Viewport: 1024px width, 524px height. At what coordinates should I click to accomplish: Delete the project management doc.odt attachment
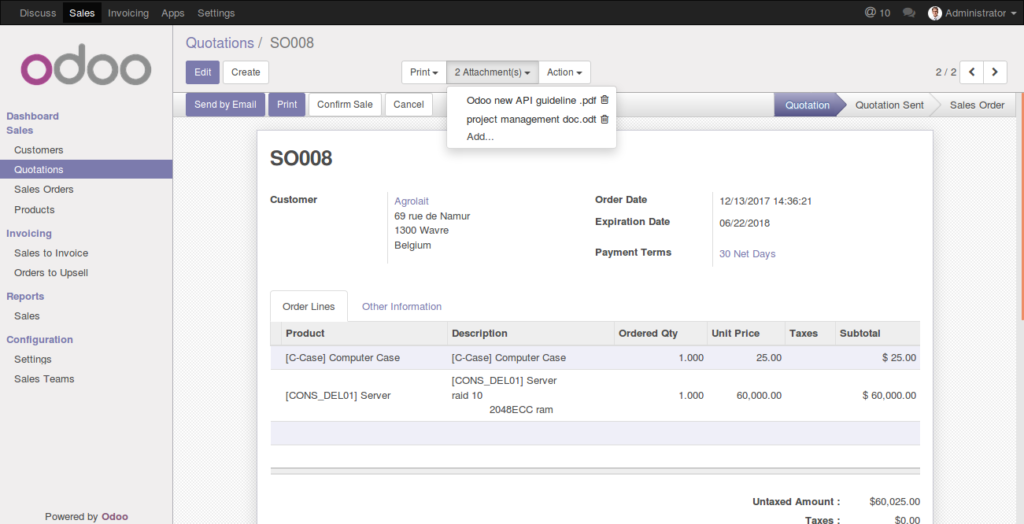pyautogui.click(x=604, y=119)
